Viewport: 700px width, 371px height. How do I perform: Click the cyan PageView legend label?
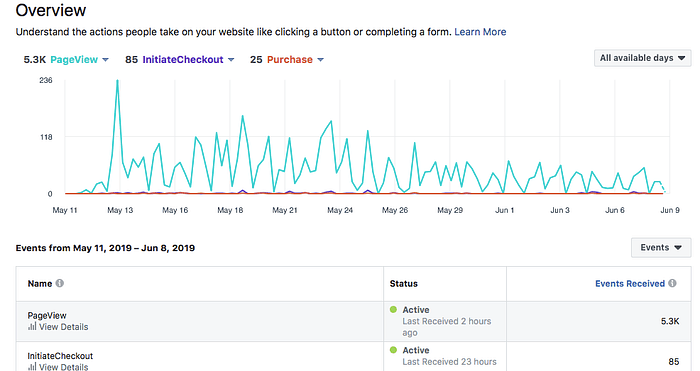coord(74,59)
